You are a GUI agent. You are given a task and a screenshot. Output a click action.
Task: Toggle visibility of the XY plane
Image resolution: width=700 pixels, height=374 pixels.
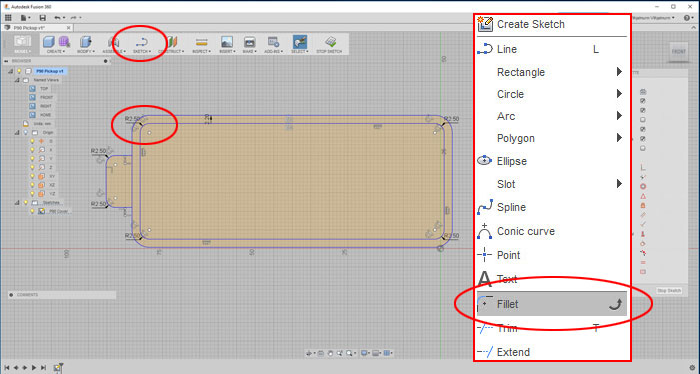[32, 176]
